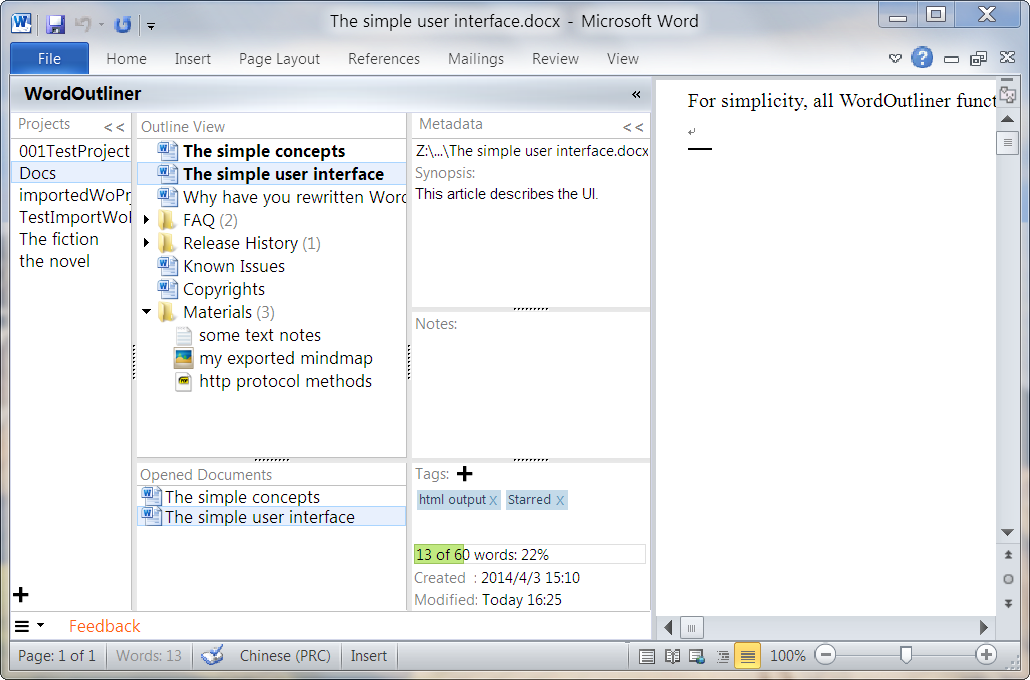
Task: Expand the Release History folder
Action: point(146,243)
